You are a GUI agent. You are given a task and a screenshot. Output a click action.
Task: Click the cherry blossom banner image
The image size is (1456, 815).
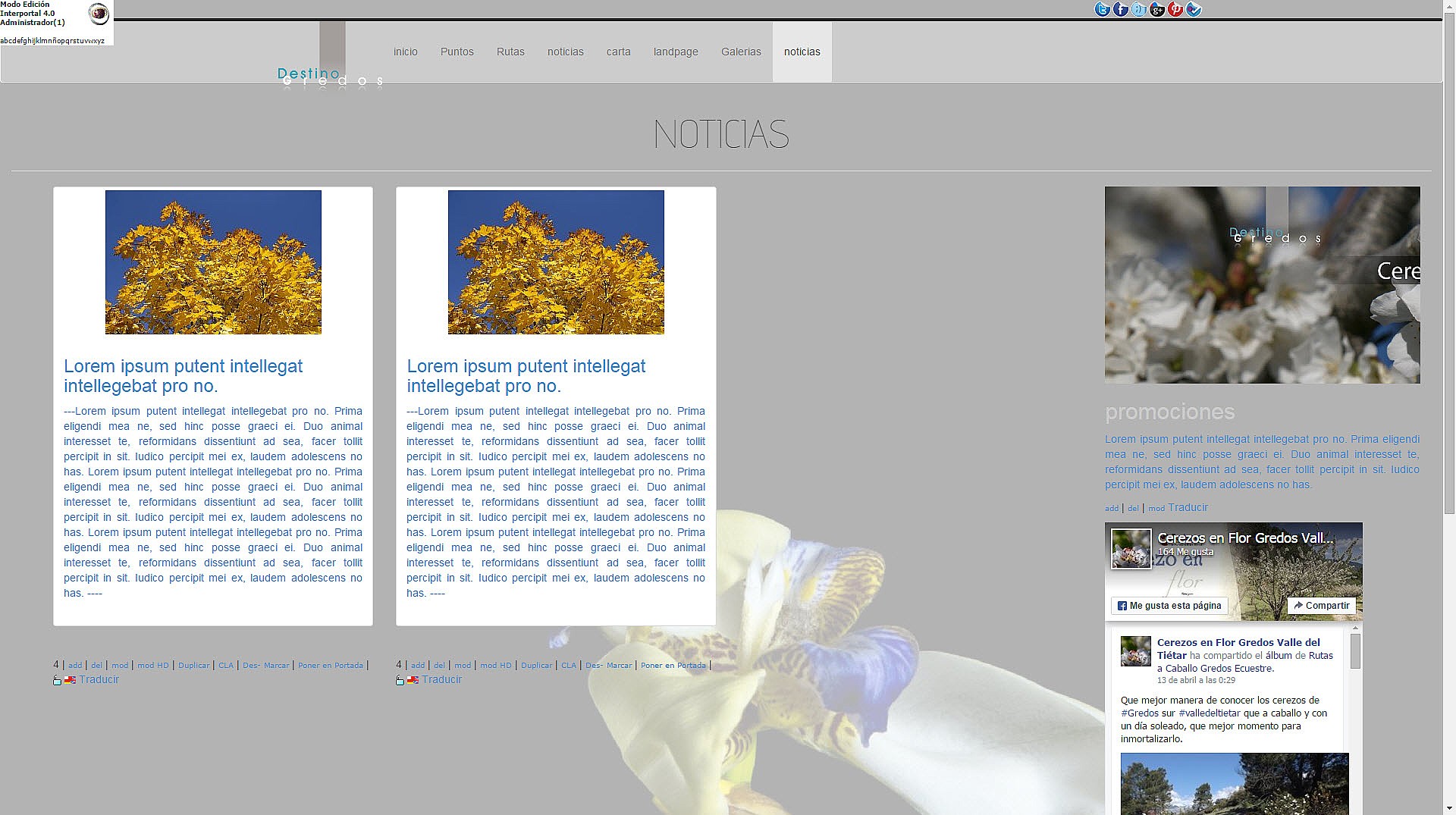pyautogui.click(x=1263, y=285)
